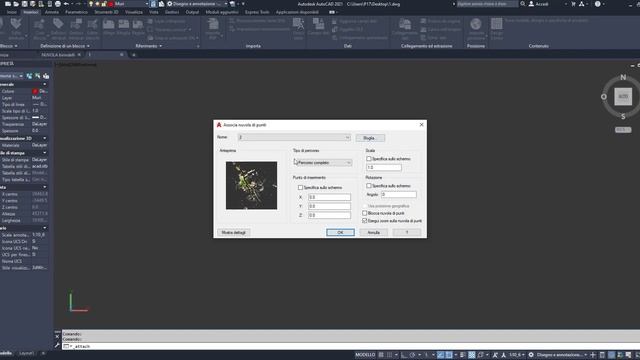Click the workspace gear icon in title bar
640x360 pixels.
pyautogui.click(x=170, y=4)
